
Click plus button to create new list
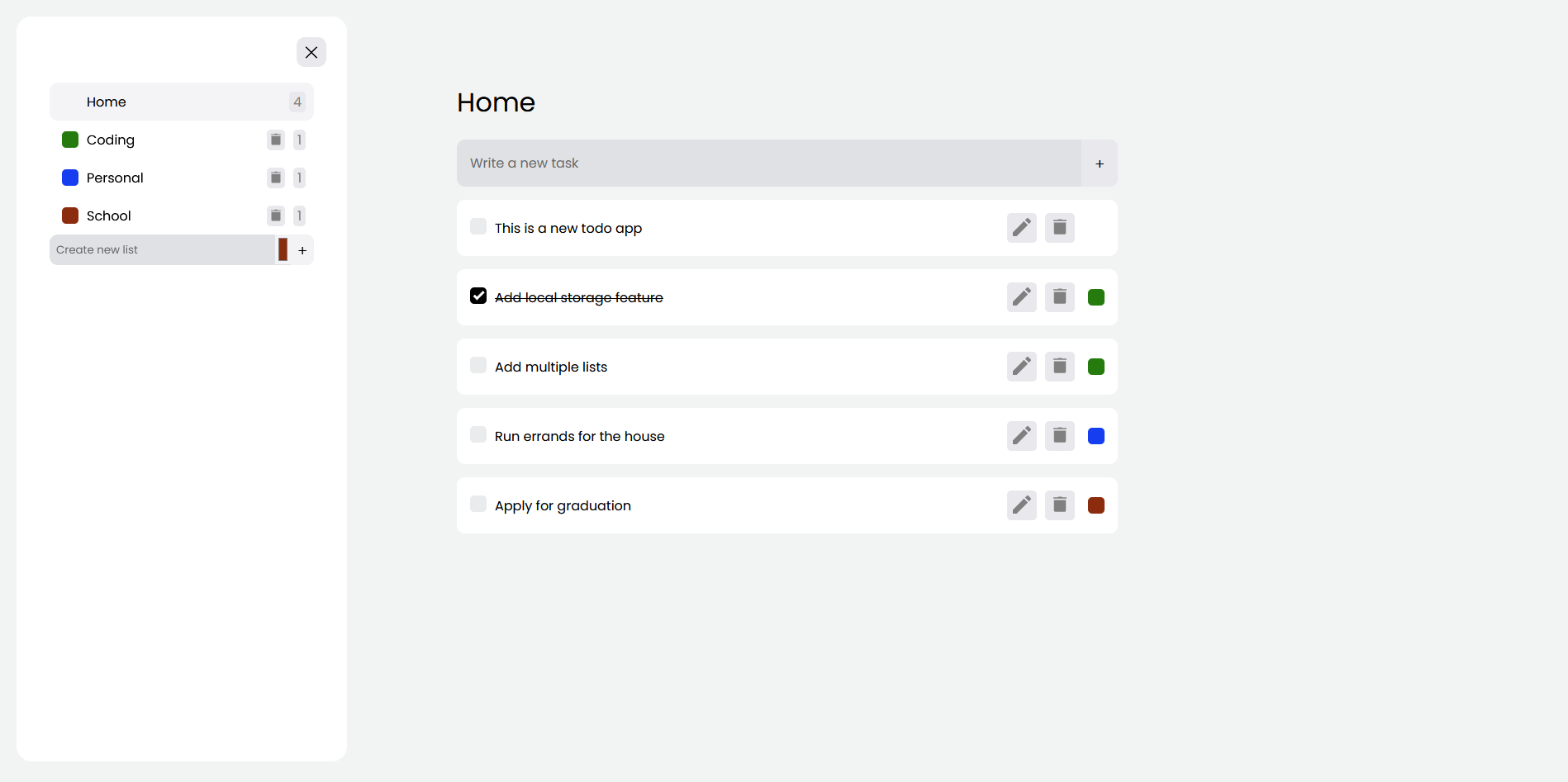(x=302, y=250)
